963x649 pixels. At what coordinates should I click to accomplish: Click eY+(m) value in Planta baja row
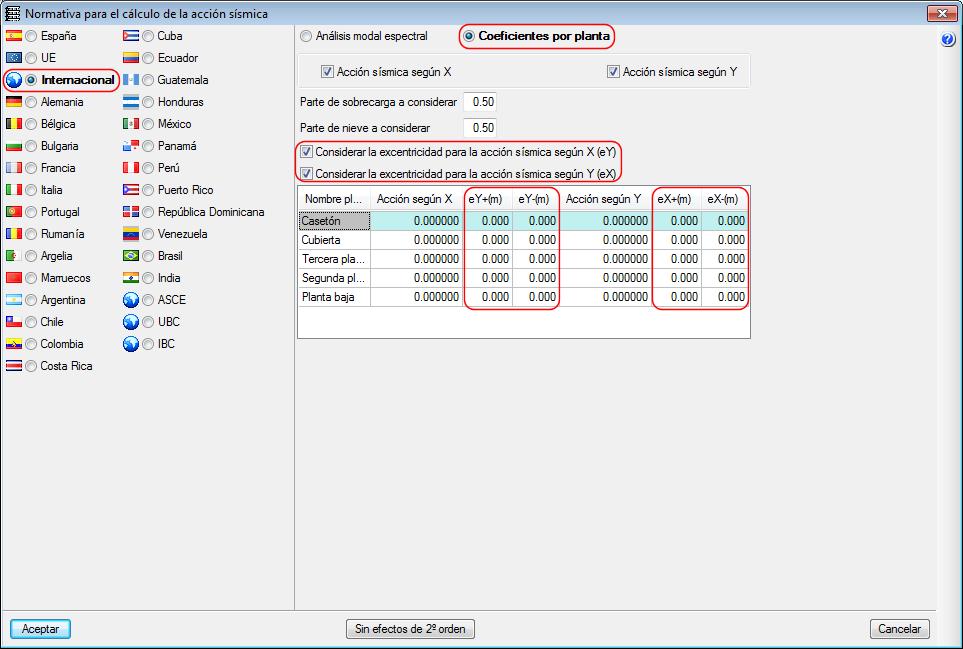pos(488,297)
